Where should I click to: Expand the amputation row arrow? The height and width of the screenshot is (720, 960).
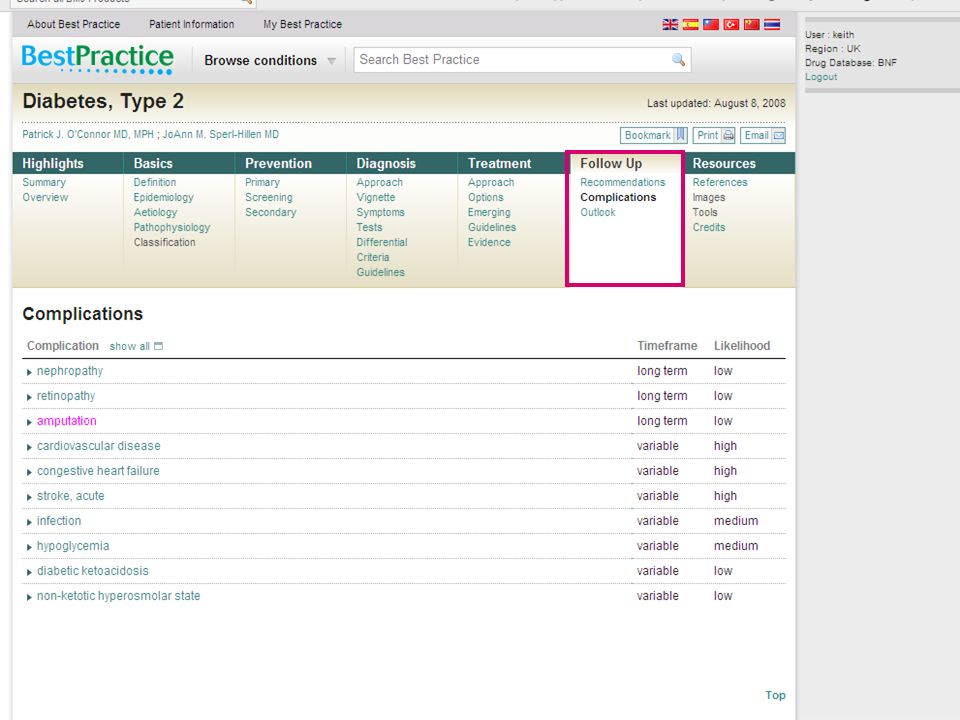click(29, 422)
